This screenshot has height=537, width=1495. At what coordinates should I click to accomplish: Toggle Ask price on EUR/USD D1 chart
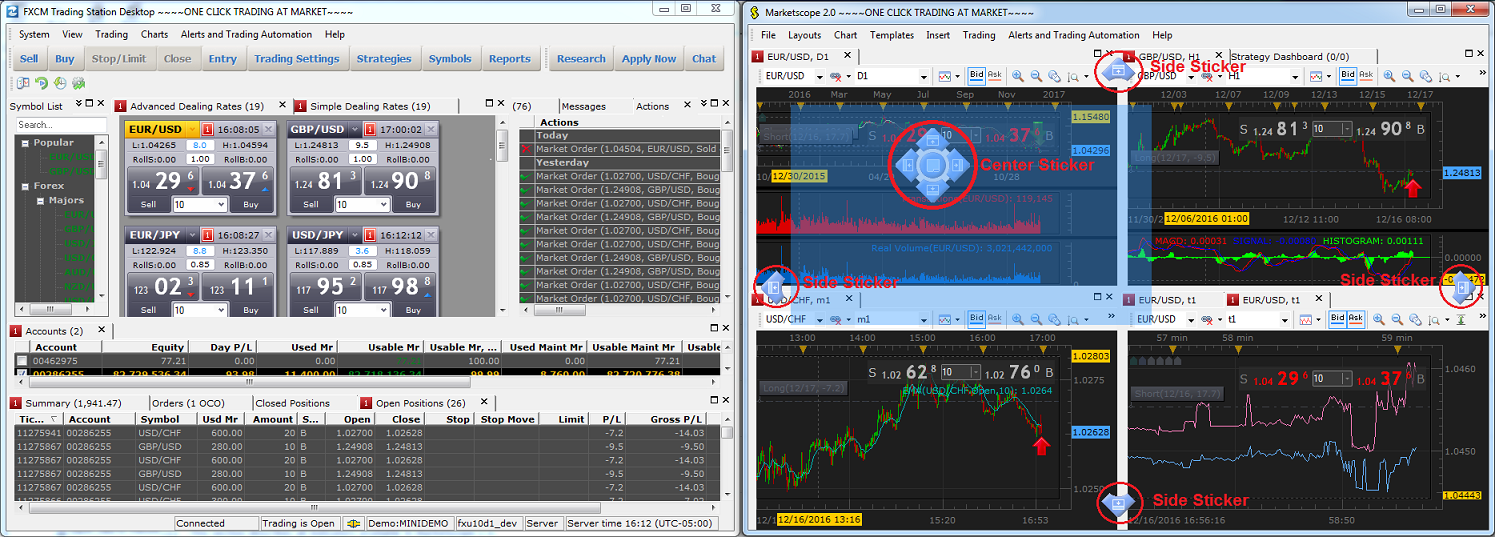tap(994, 76)
